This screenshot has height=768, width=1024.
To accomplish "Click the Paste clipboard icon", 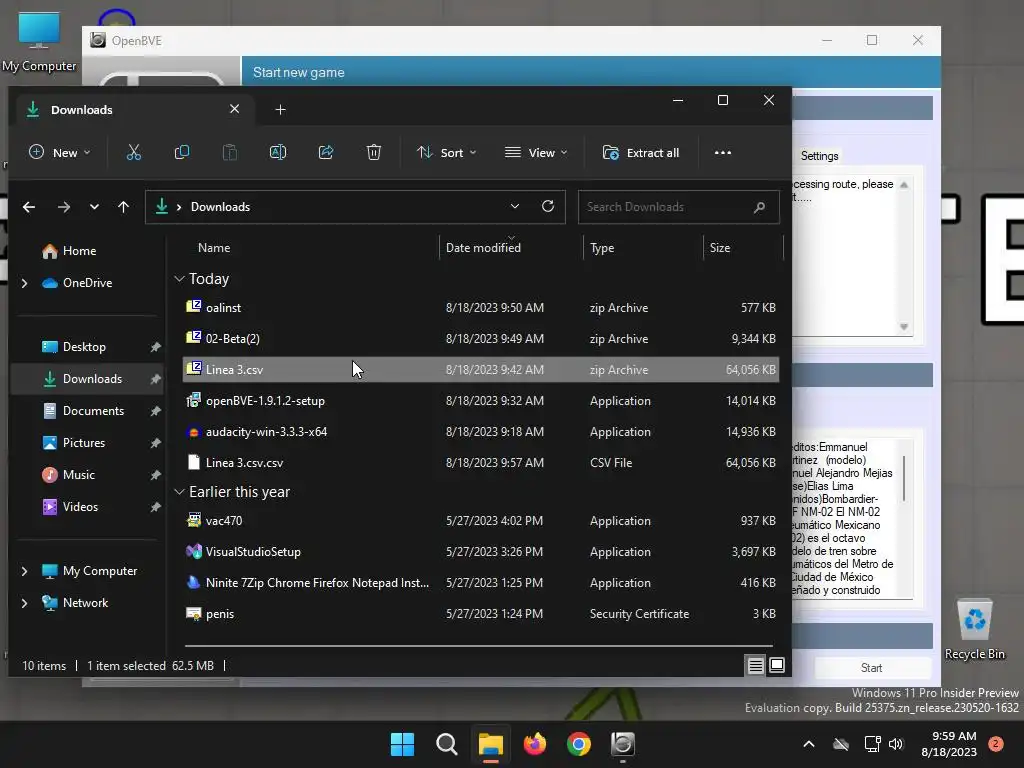I will [230, 153].
